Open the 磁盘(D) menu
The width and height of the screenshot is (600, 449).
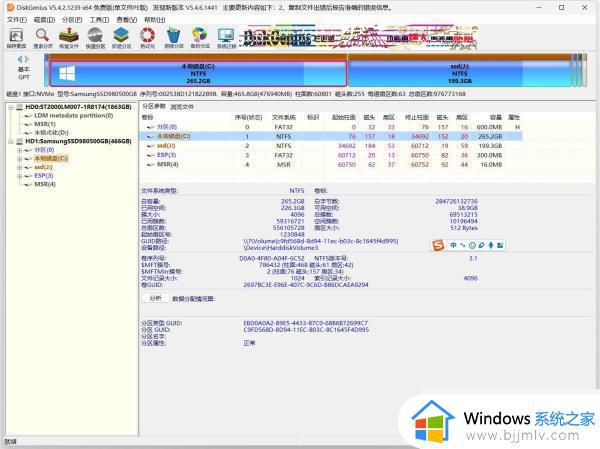pos(44,20)
